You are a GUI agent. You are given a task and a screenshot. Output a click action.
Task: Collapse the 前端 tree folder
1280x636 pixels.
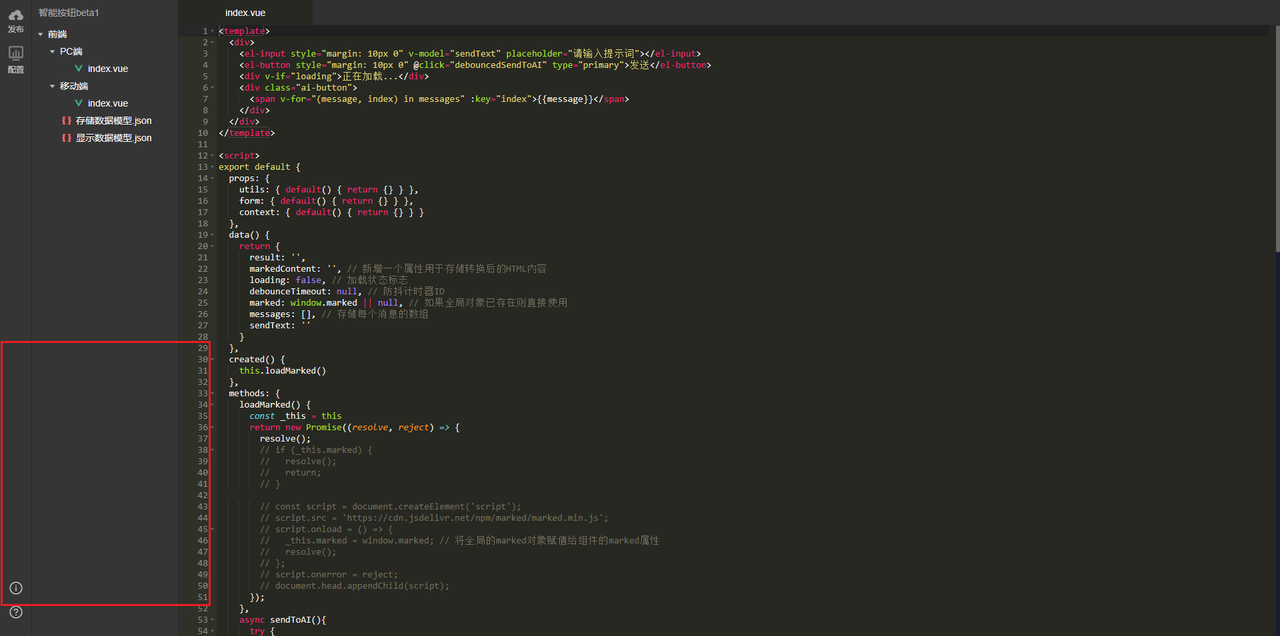coord(41,34)
